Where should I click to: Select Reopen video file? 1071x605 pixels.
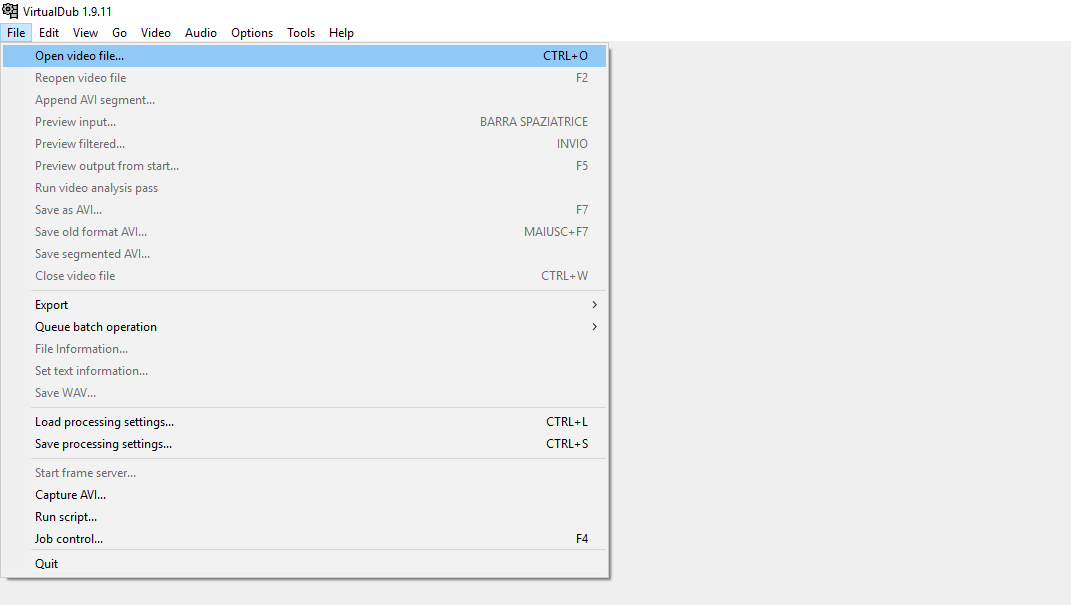pyautogui.click(x=305, y=78)
